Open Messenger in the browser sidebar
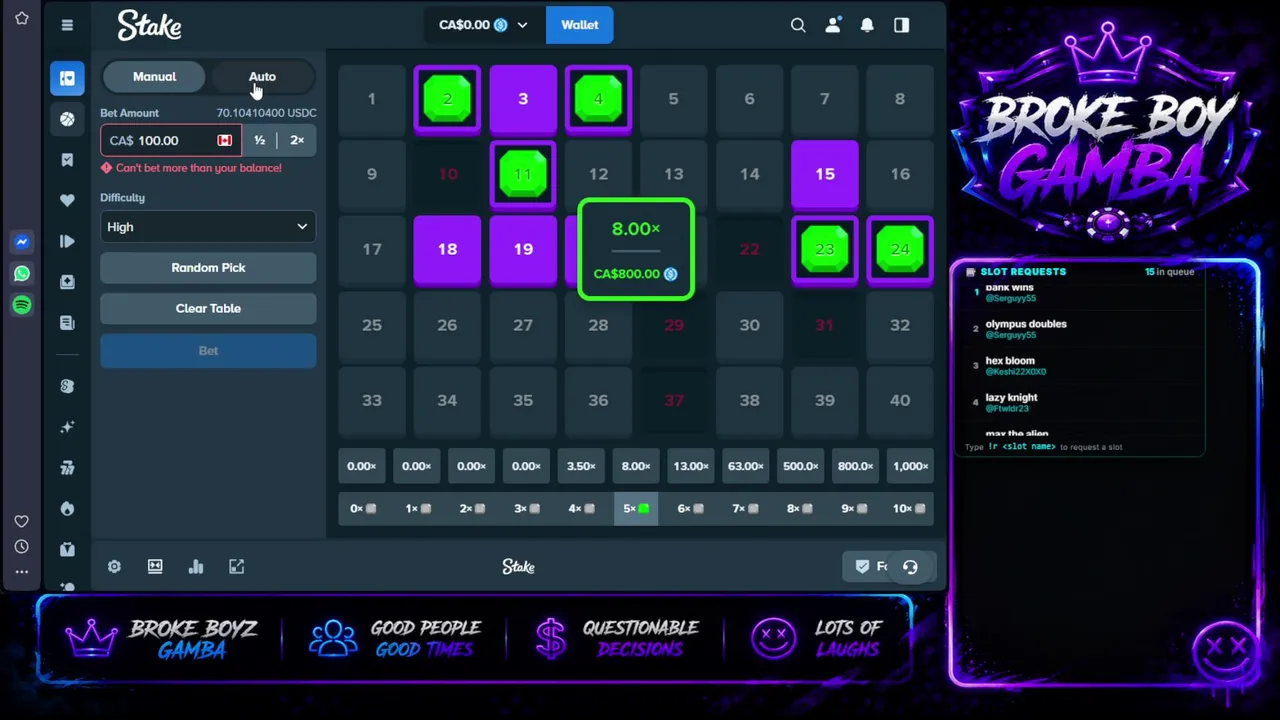The image size is (1280, 720). pos(22,242)
